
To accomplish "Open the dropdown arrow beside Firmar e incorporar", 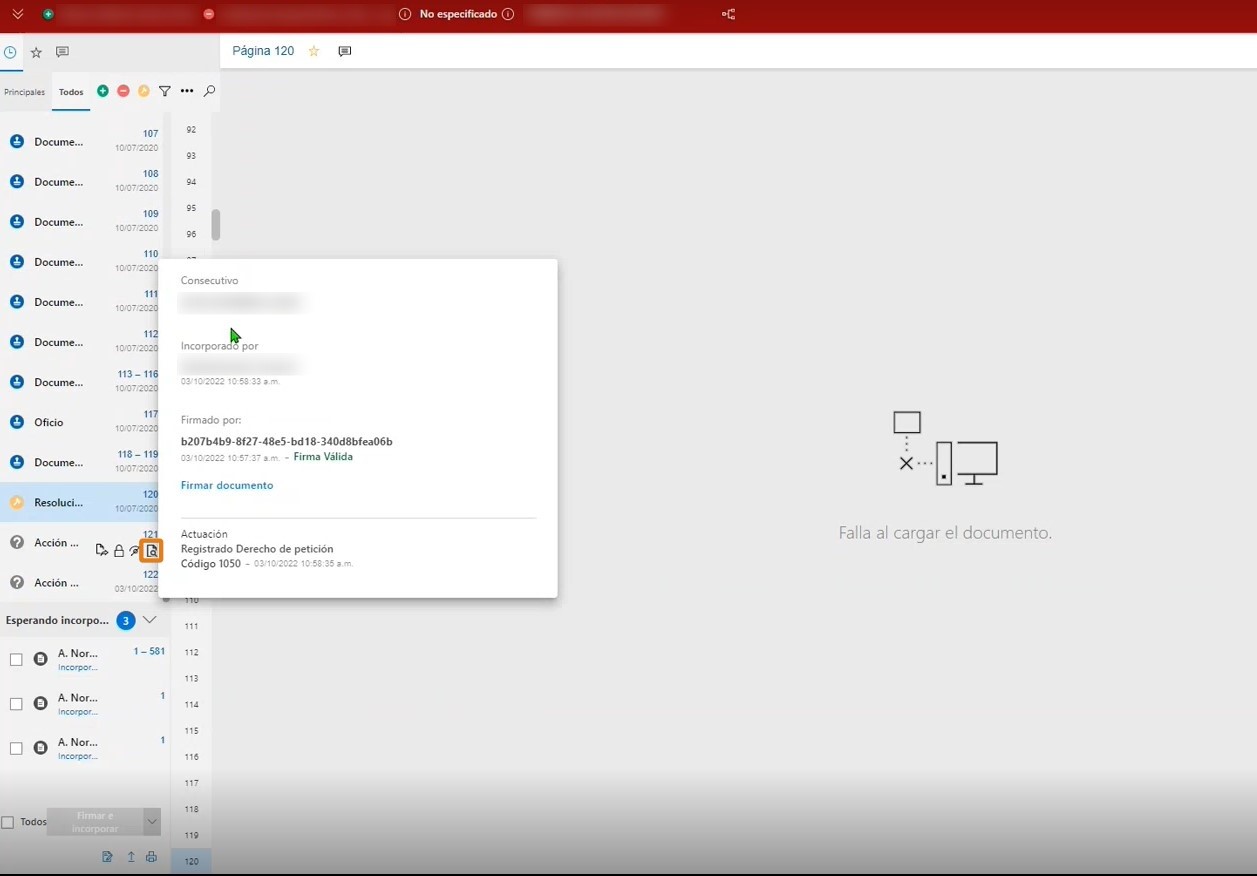I will click(152, 822).
